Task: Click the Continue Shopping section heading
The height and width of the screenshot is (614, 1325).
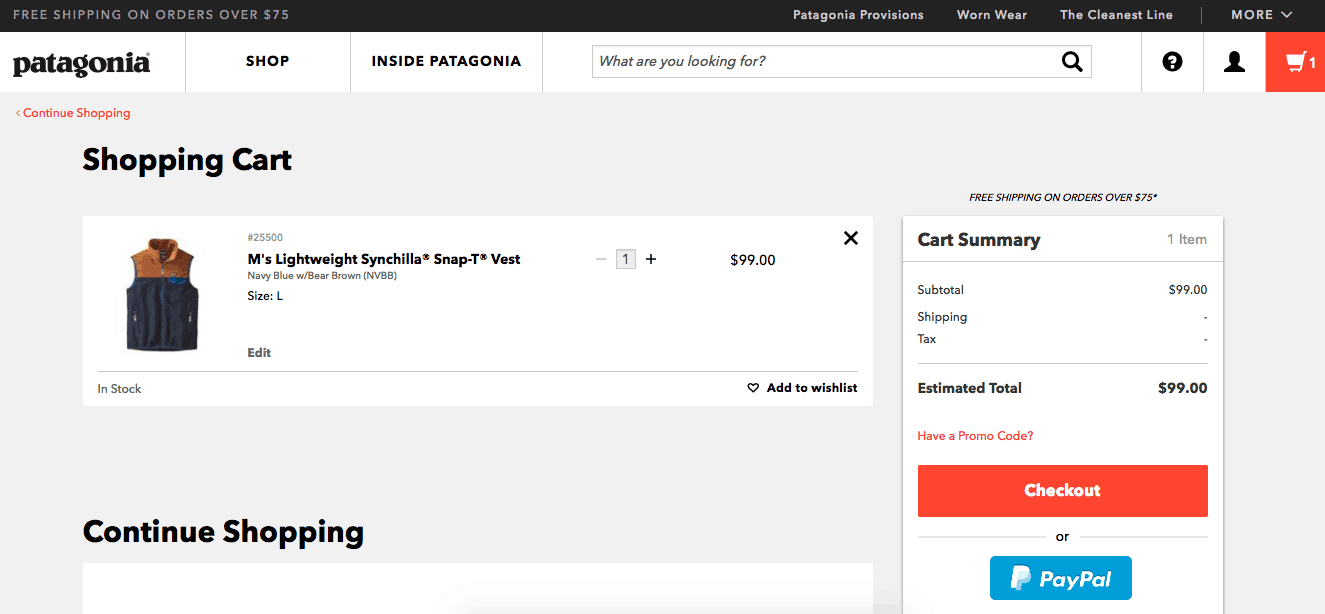Action: click(x=223, y=532)
